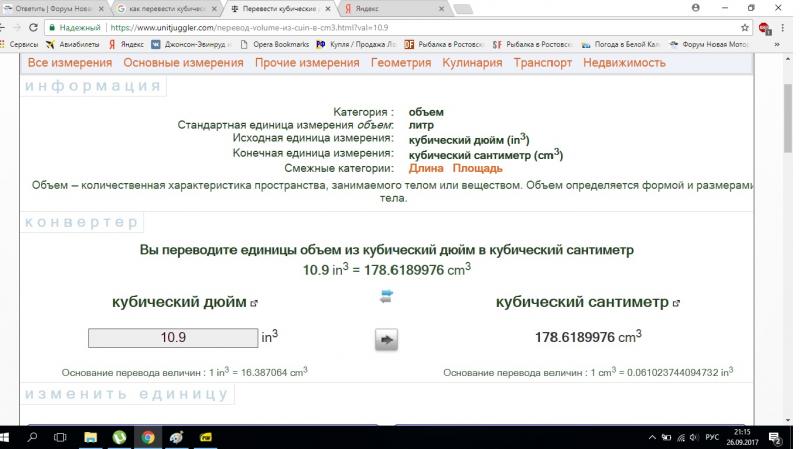Click the swap units arrows icon
This screenshot has height=449, width=800.
386,295
